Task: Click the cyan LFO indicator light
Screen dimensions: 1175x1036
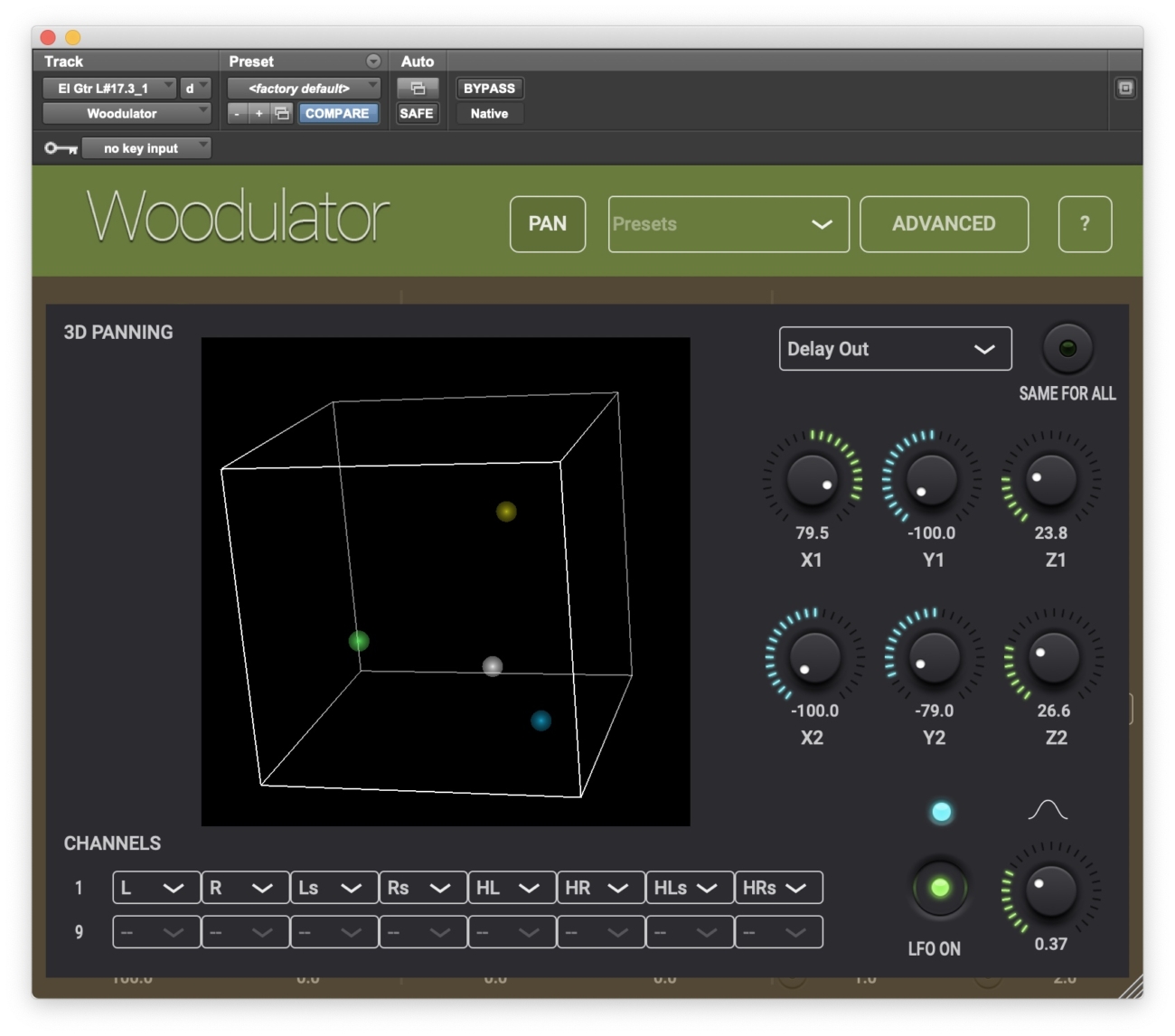Action: [941, 812]
